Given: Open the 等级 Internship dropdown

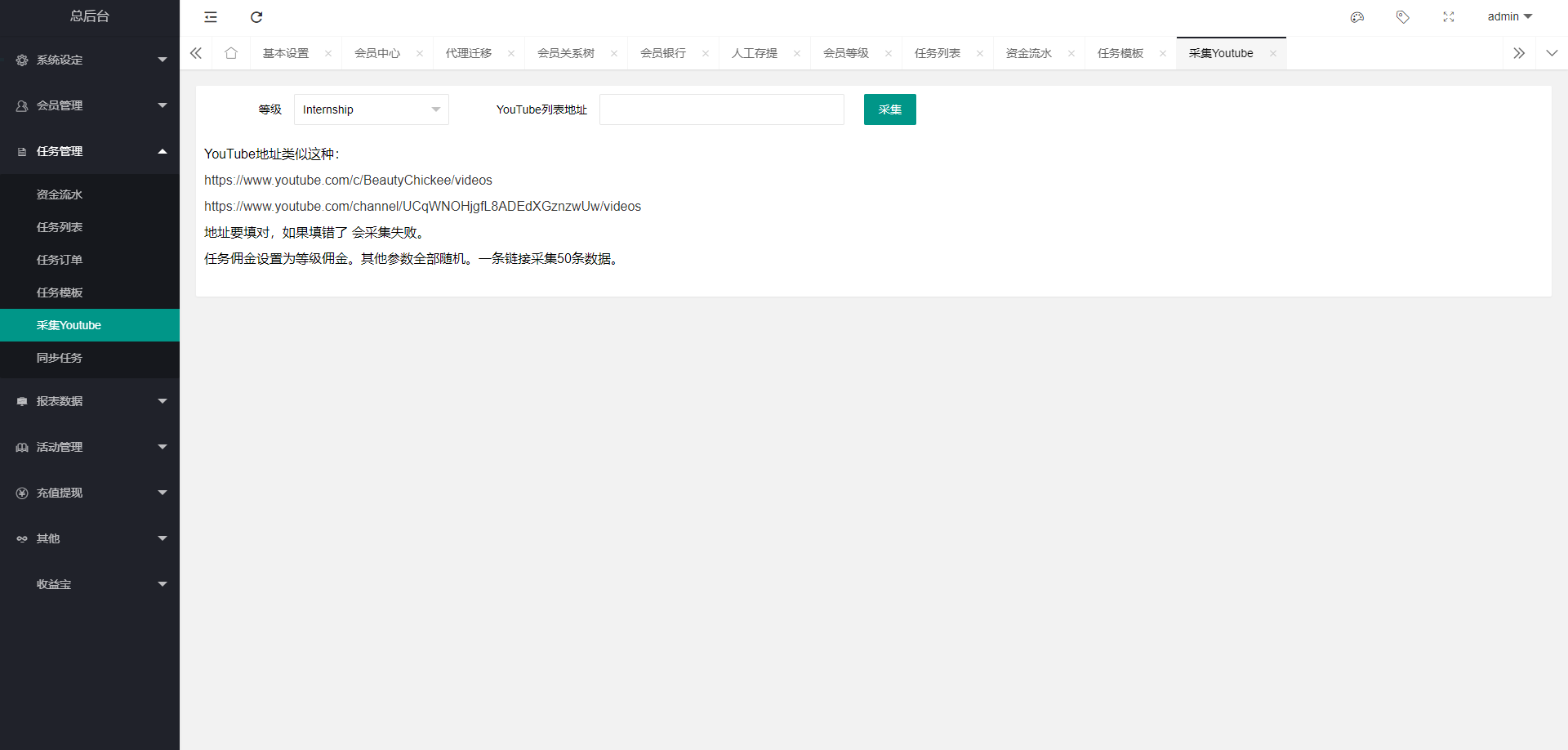Looking at the screenshot, I should [371, 109].
